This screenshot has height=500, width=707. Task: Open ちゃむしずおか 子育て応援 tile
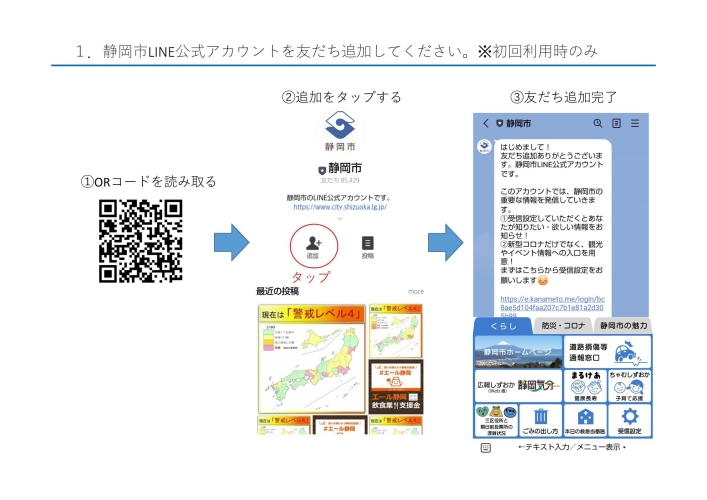point(629,386)
